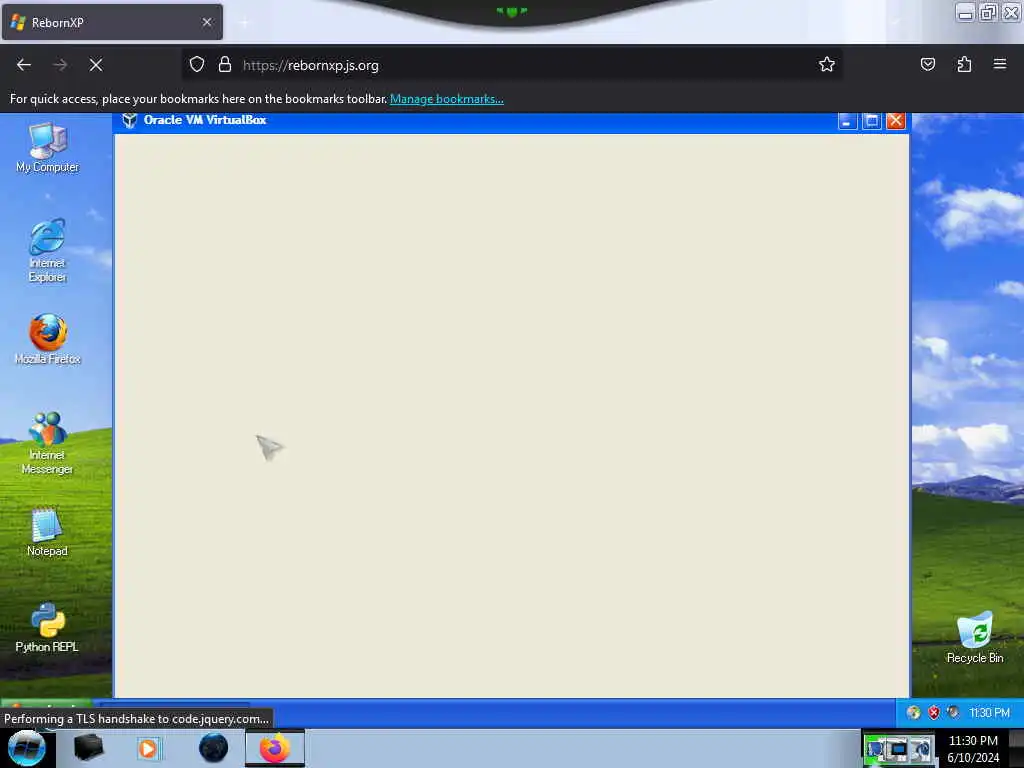This screenshot has width=1024, height=768.
Task: Go back to the previous page
Action: pos(24,65)
